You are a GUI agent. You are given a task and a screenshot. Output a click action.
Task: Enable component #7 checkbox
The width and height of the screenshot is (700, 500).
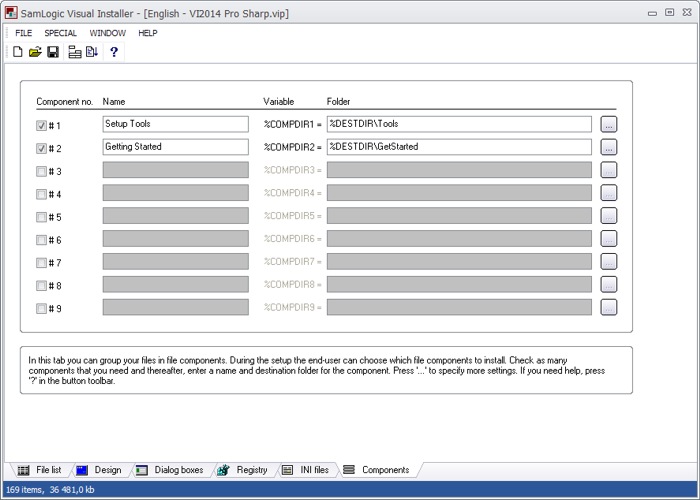(41, 262)
